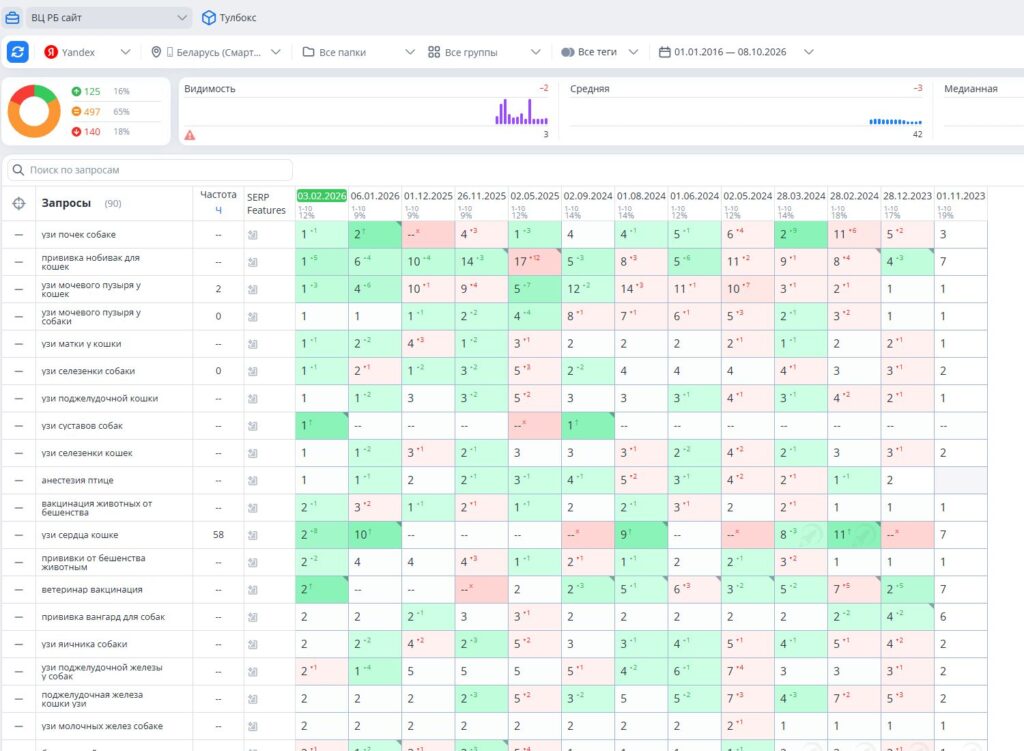
Task: Open SERP features icon for узи почек собаке
Action: (253, 235)
